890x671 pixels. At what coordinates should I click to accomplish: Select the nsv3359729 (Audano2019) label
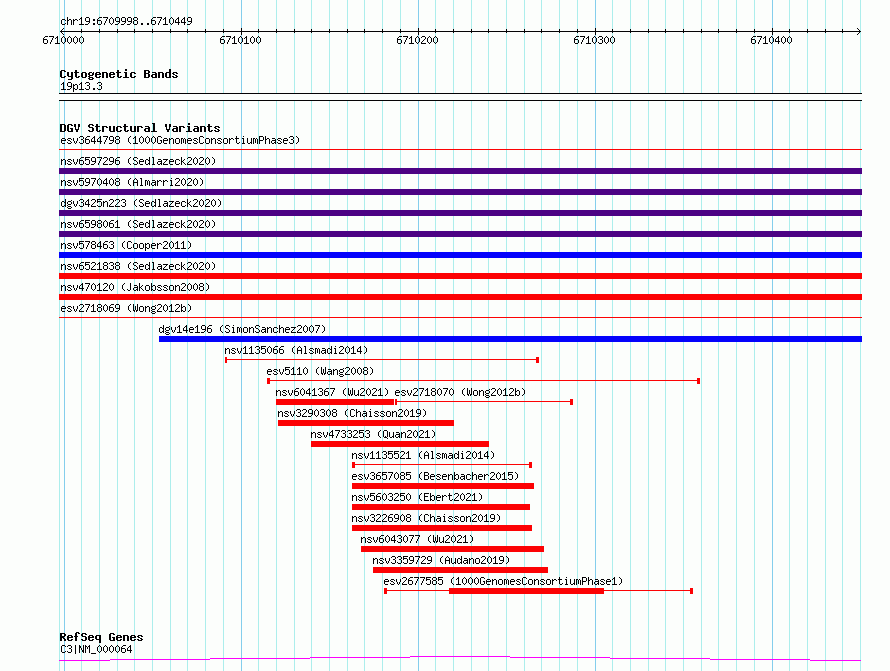pos(441,560)
